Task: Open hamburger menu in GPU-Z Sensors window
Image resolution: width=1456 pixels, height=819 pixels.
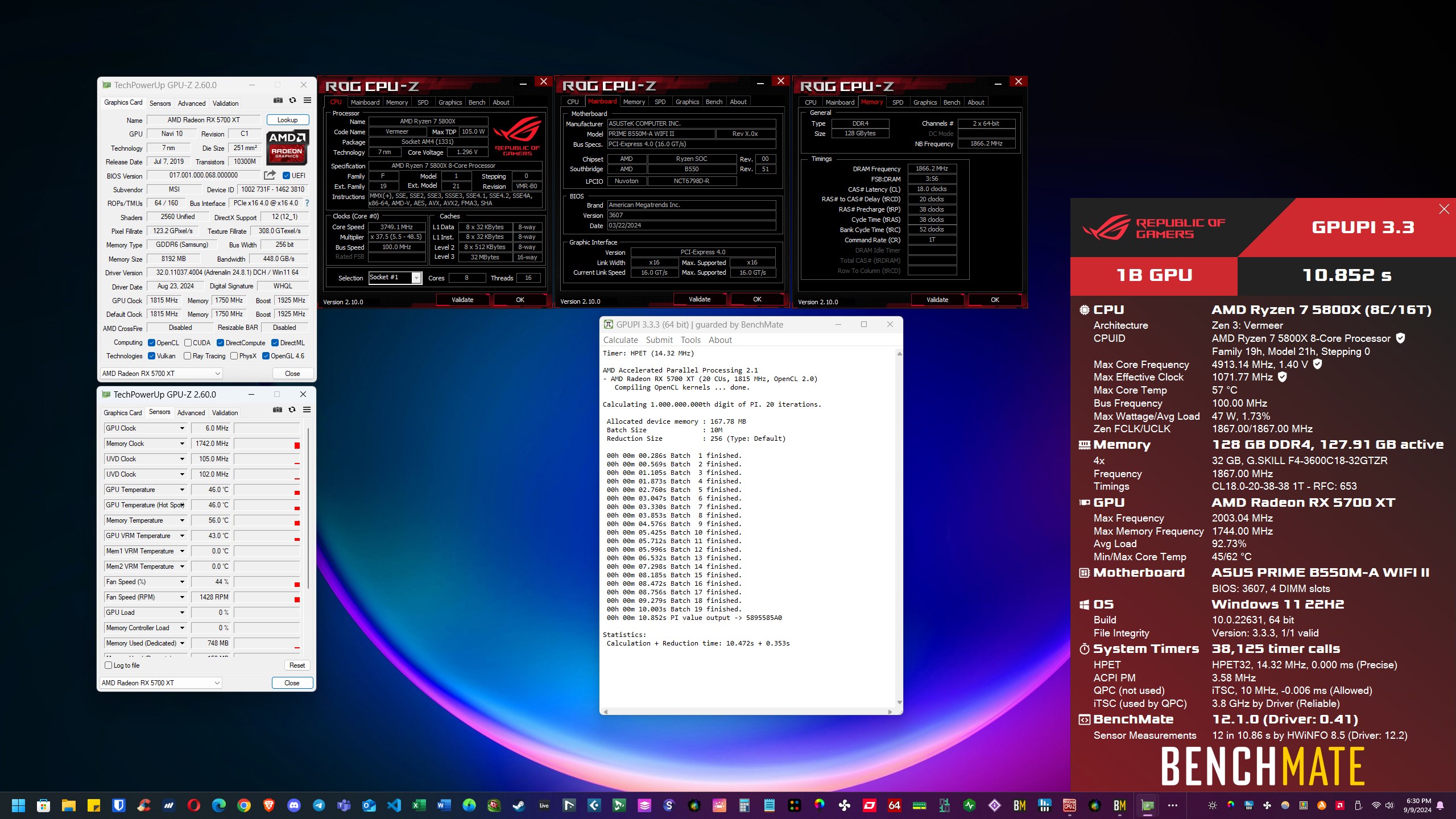Action: click(307, 410)
